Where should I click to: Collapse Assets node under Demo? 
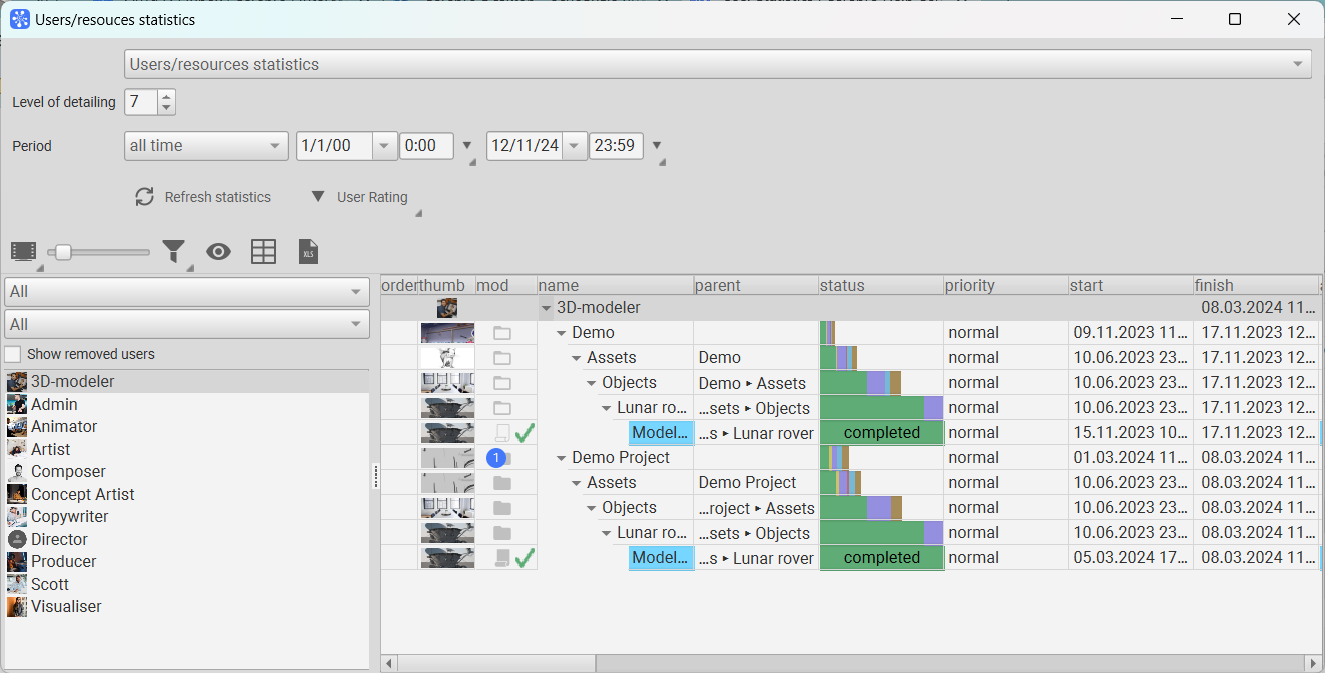click(x=577, y=358)
